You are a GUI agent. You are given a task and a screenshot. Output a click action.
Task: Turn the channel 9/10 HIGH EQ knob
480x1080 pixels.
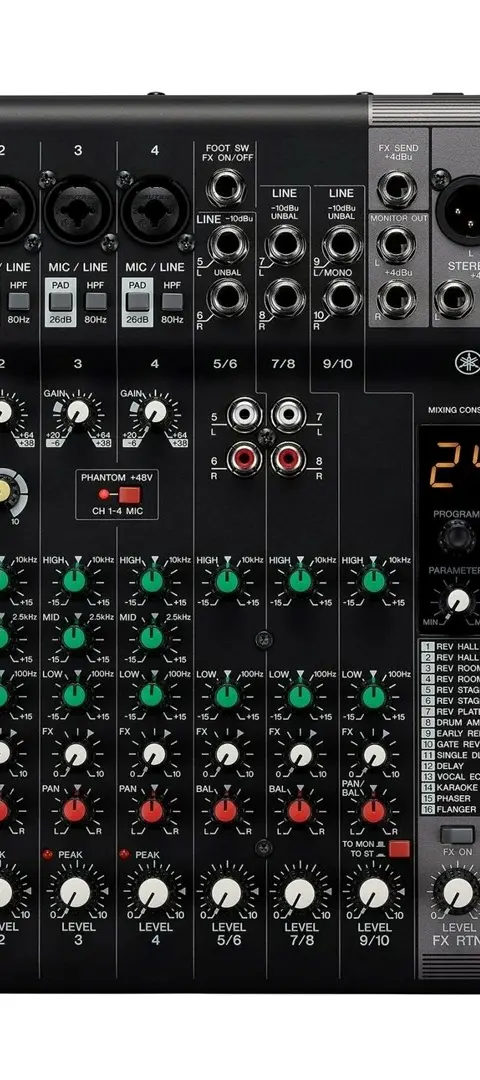pos(374,581)
